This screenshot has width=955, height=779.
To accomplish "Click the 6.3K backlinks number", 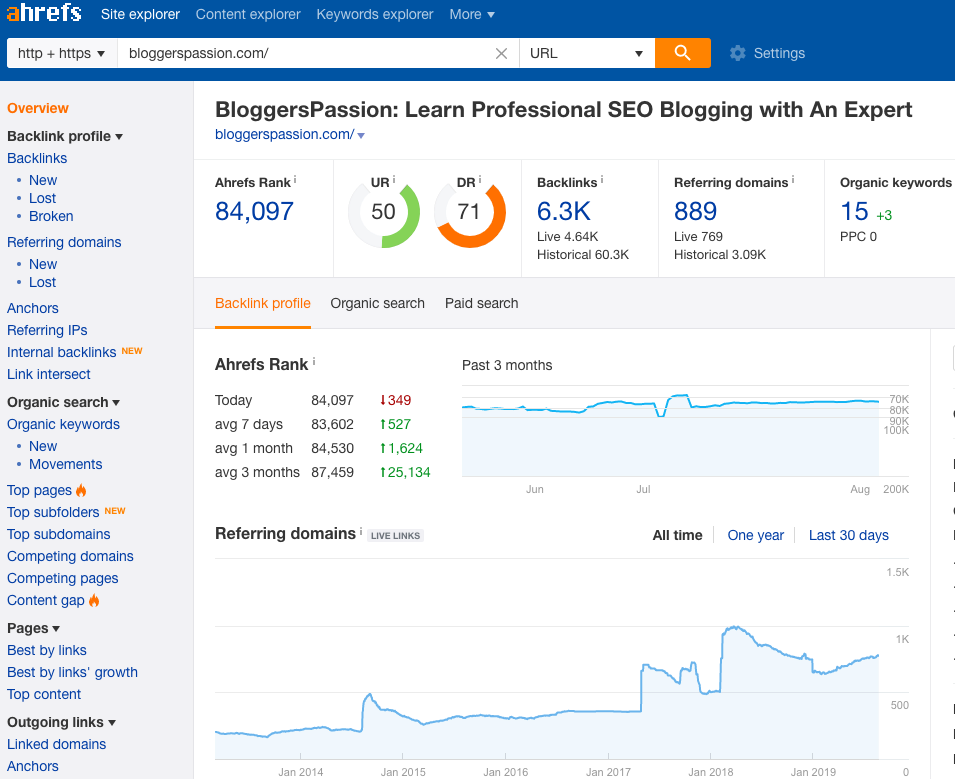I will 564,211.
